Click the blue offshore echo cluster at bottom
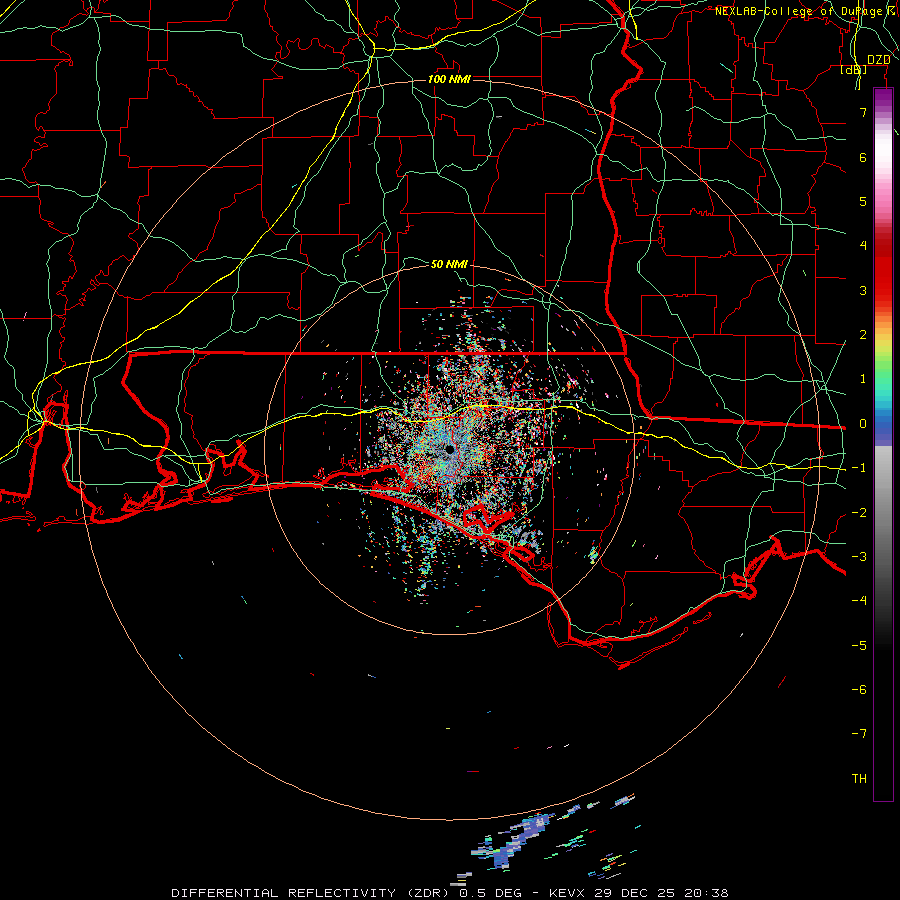The image size is (900, 900). click(511, 840)
